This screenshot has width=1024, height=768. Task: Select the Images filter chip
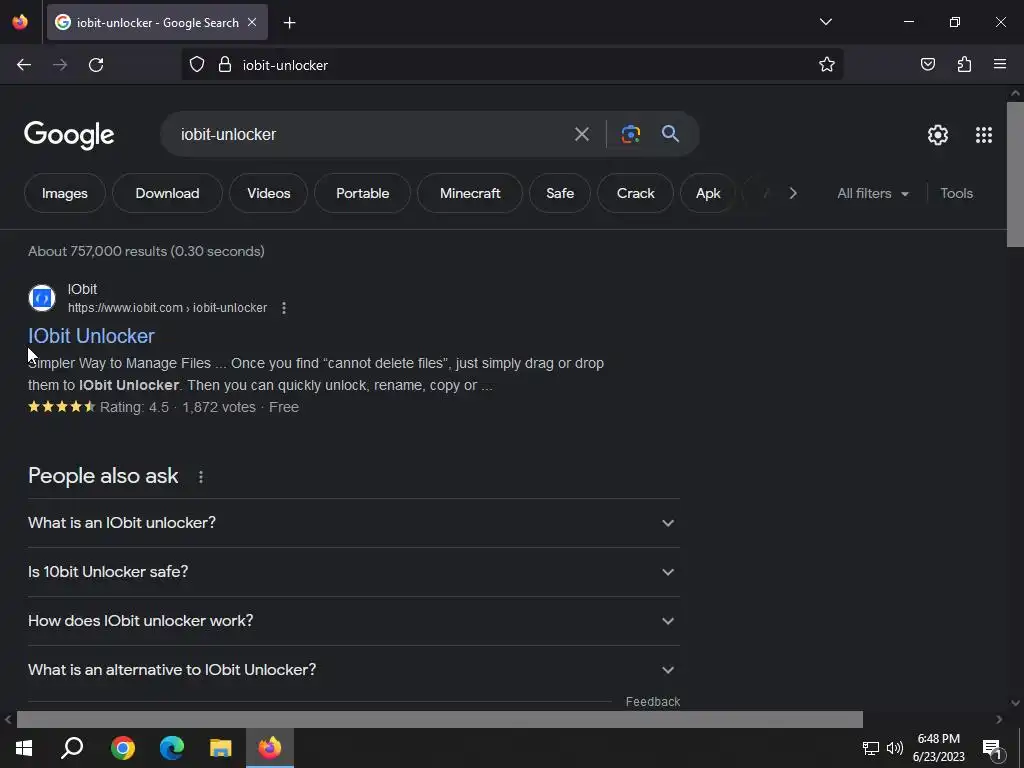[65, 193]
